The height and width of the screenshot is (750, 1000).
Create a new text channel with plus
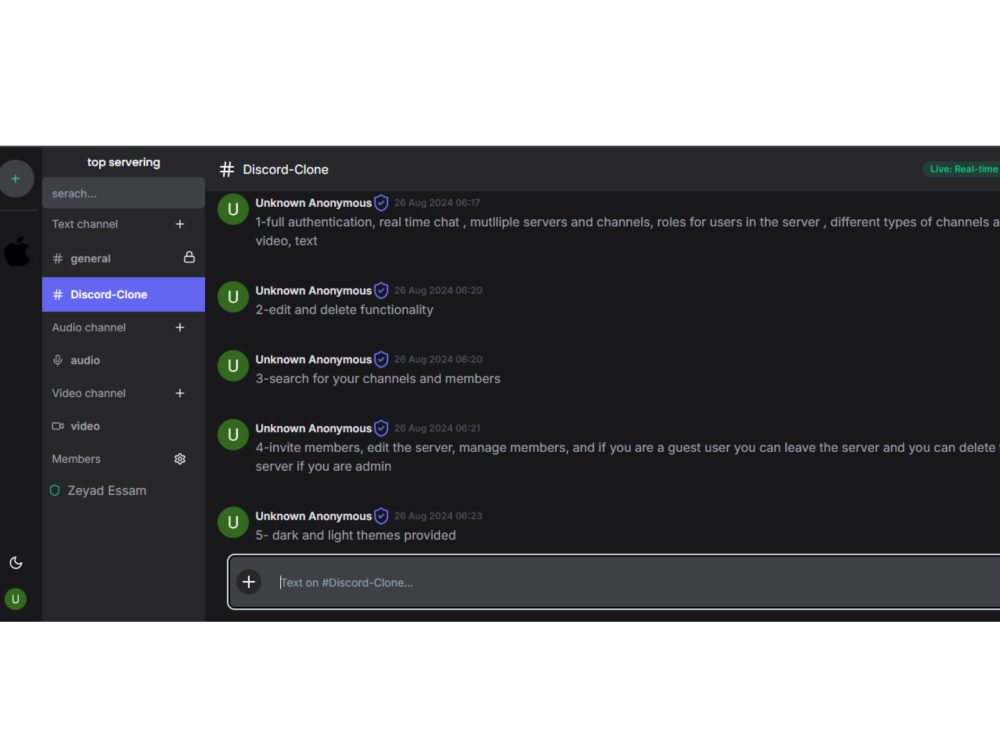click(x=180, y=224)
